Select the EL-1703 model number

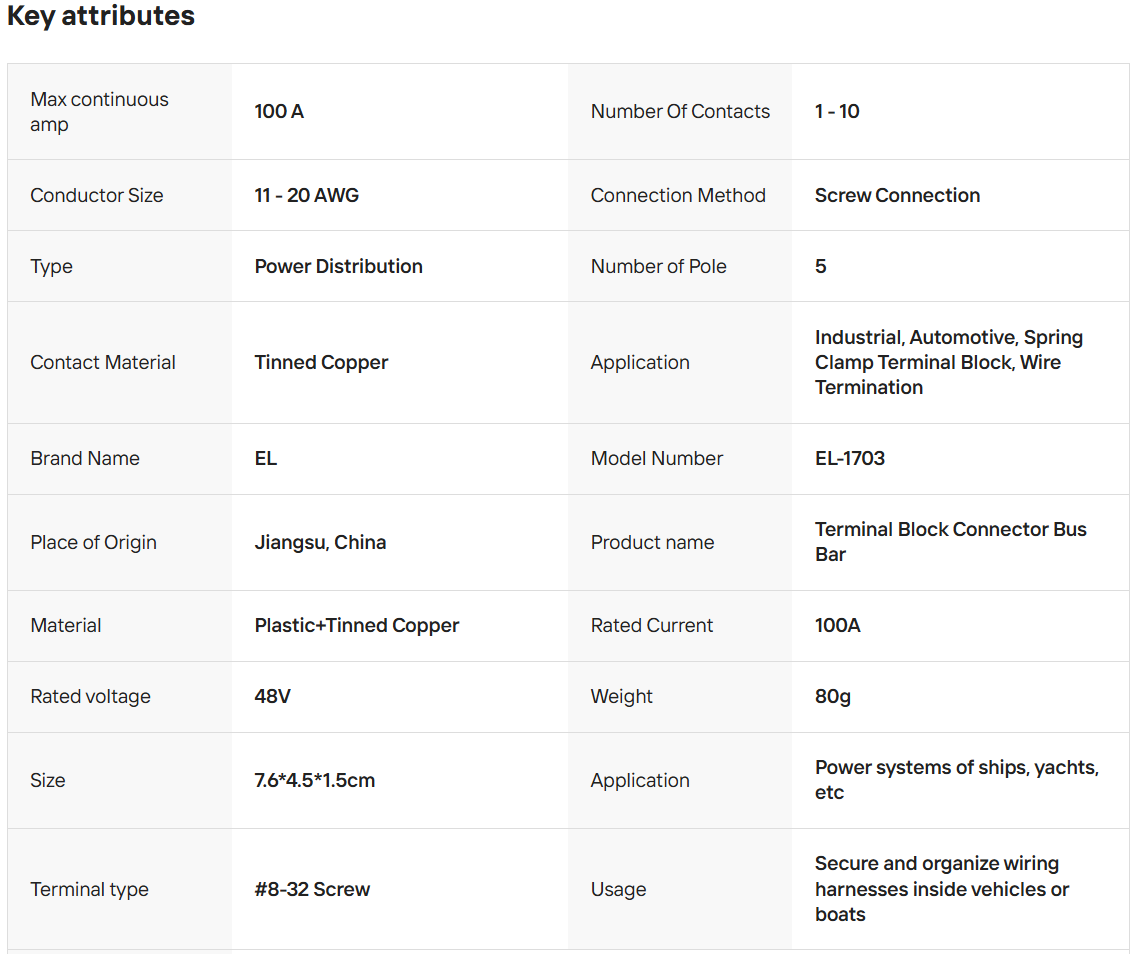click(x=849, y=458)
